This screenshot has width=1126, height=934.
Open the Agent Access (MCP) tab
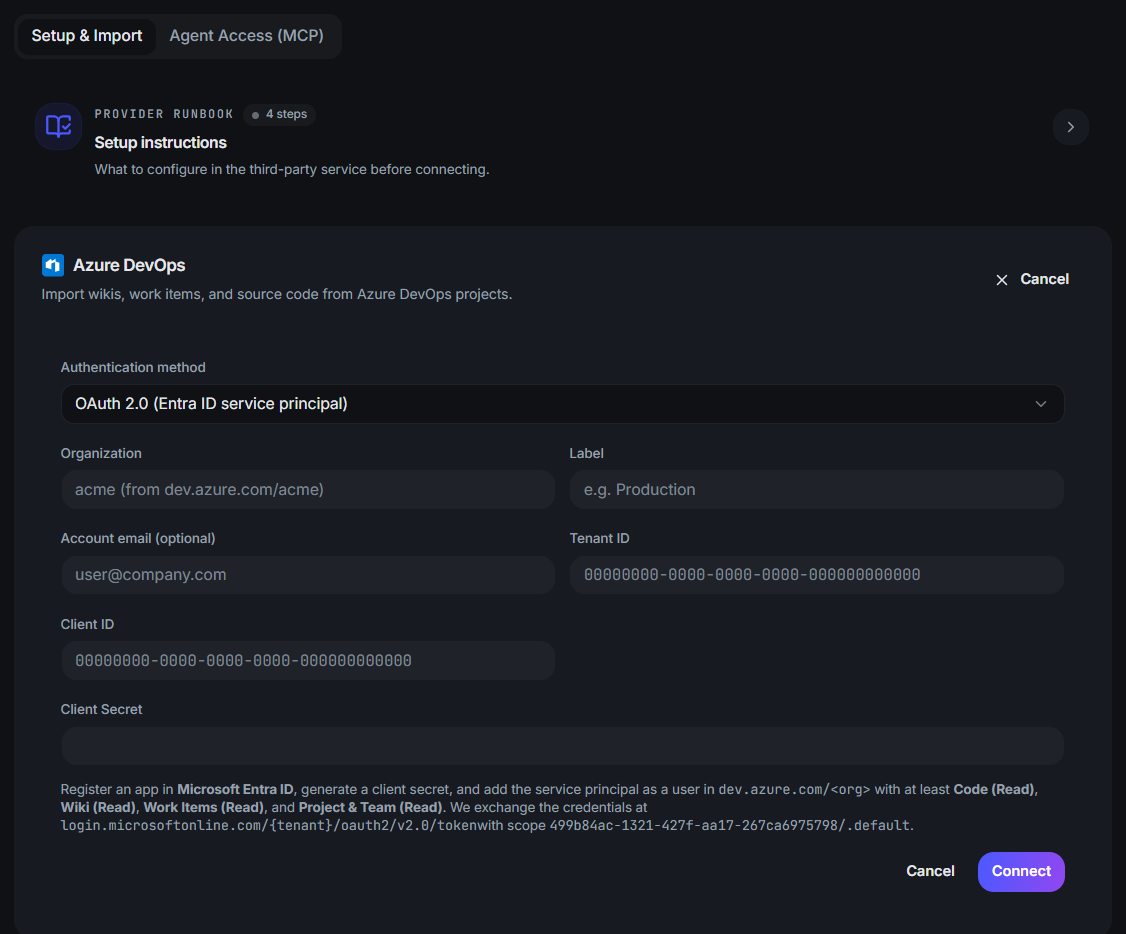pyautogui.click(x=246, y=36)
